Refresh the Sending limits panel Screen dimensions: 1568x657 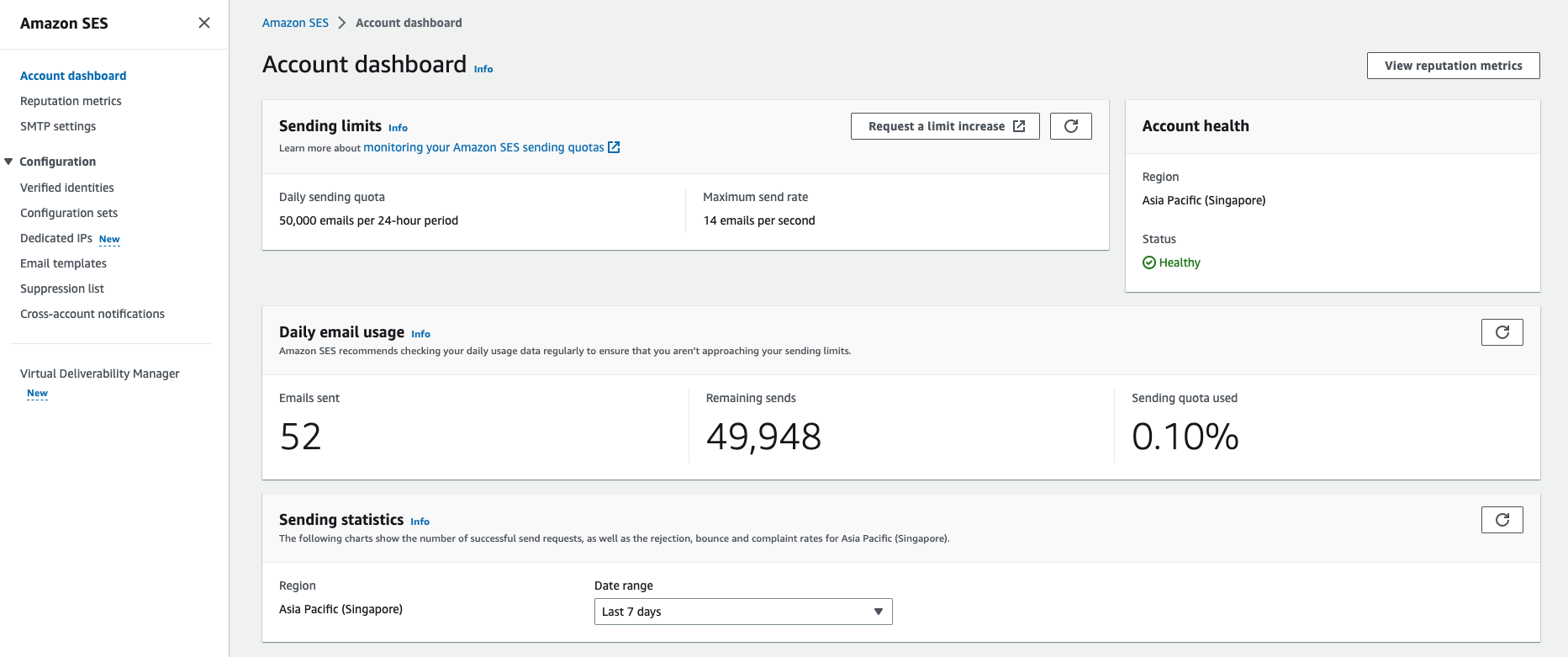coord(1070,126)
